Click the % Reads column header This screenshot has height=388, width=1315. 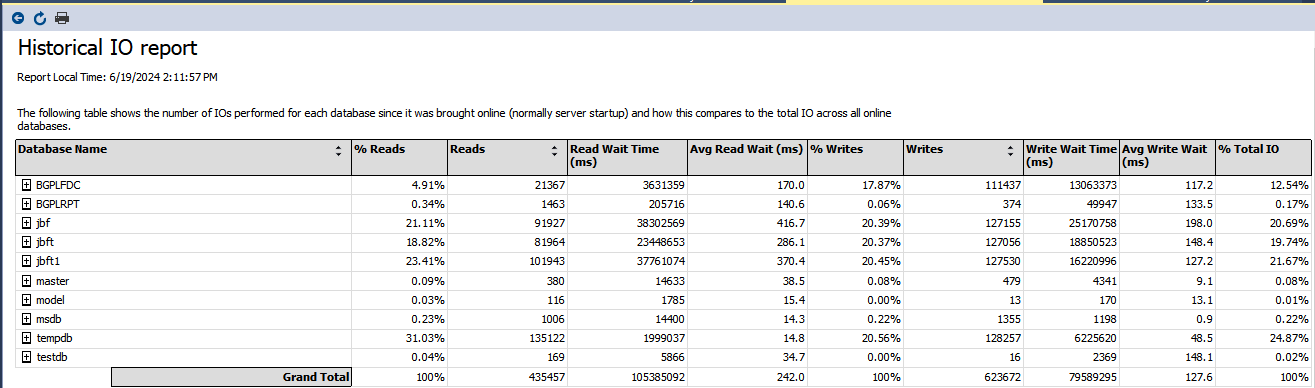(x=399, y=157)
